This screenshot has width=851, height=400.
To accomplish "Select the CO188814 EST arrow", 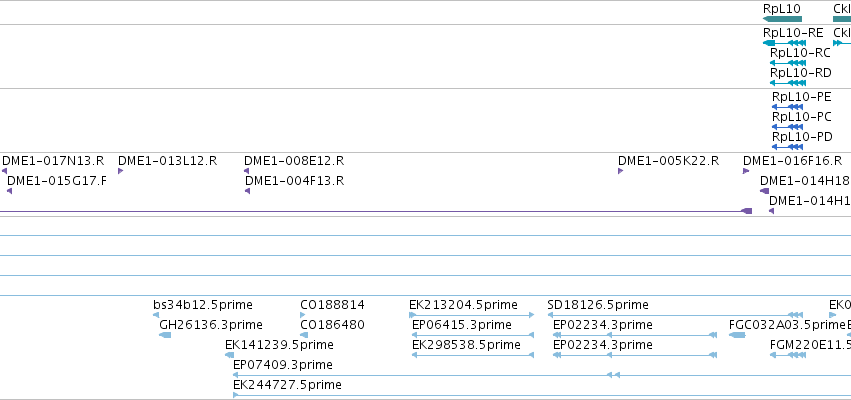I will coord(303,315).
